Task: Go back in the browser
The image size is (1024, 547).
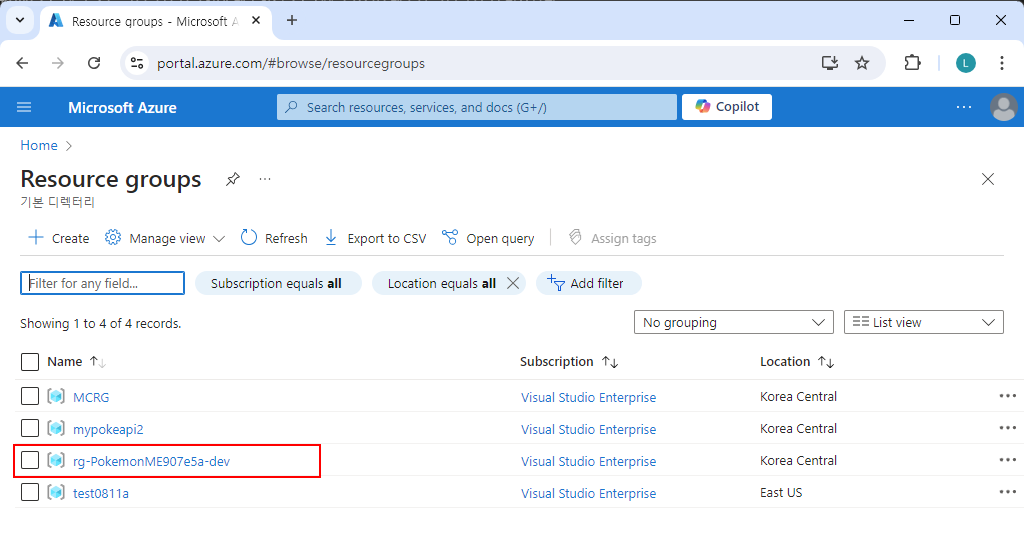Action: tap(22, 63)
